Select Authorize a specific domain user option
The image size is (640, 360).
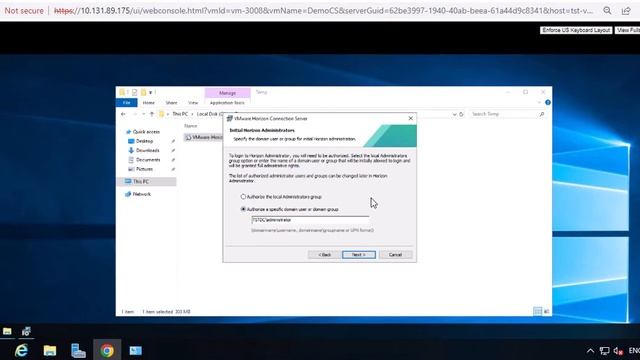pyautogui.click(x=290, y=209)
